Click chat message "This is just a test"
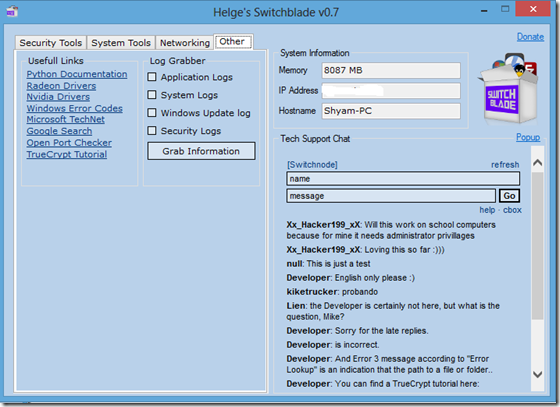Screen dimensions: 560x407 (x=339, y=264)
